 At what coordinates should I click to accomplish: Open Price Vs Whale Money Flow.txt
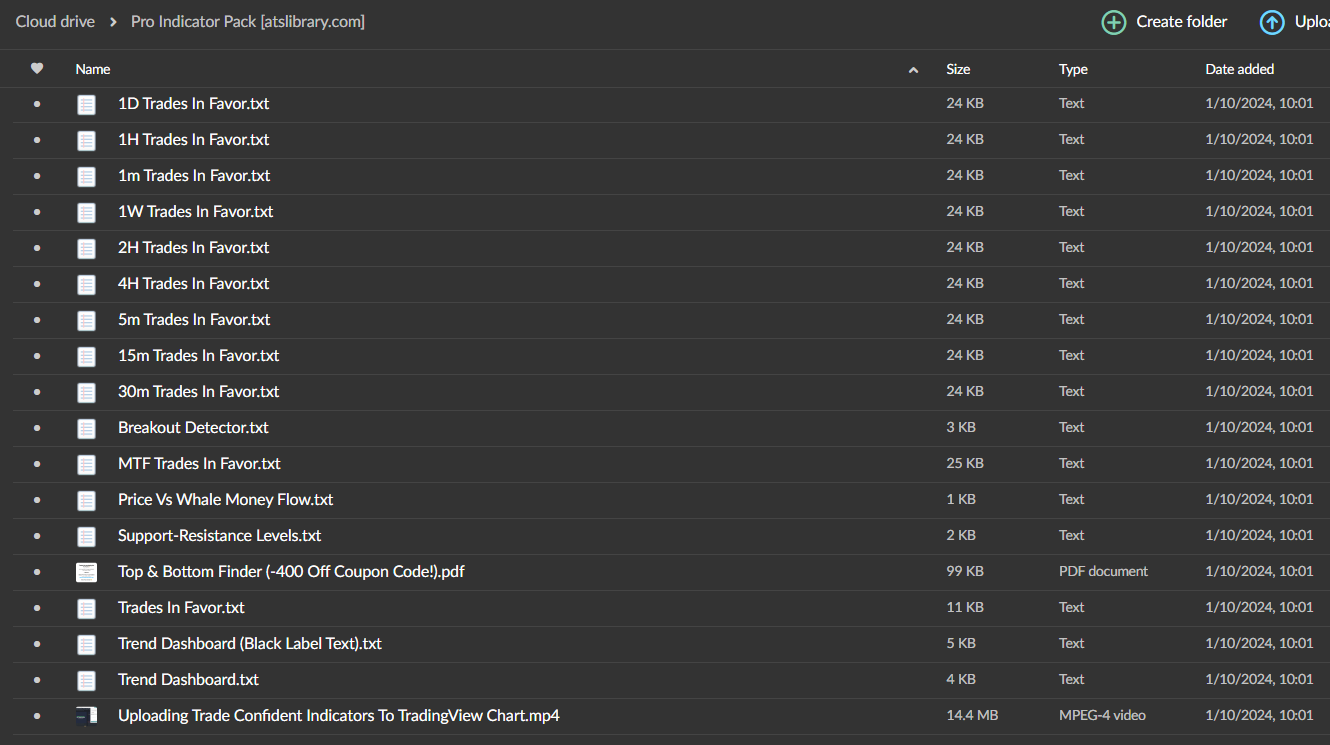pos(225,500)
